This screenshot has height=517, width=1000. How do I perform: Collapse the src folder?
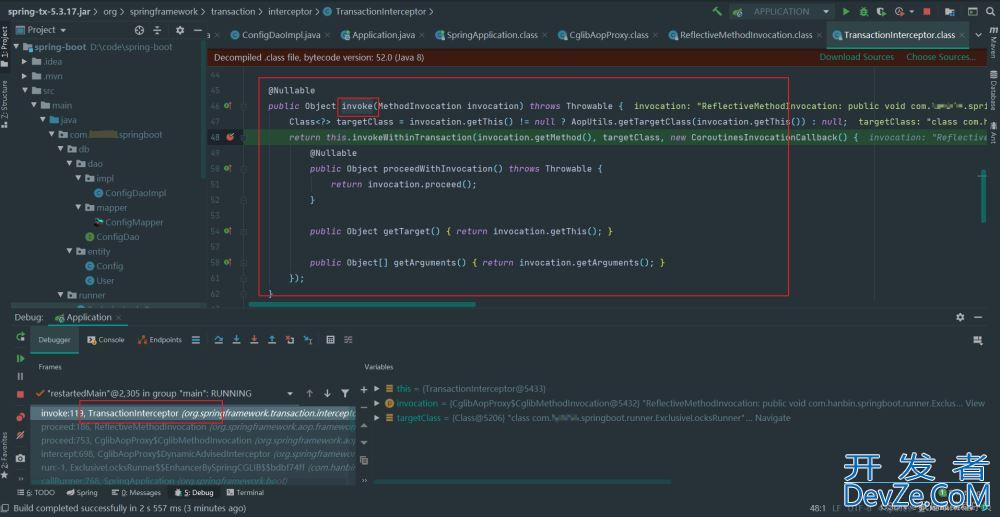coord(24,91)
